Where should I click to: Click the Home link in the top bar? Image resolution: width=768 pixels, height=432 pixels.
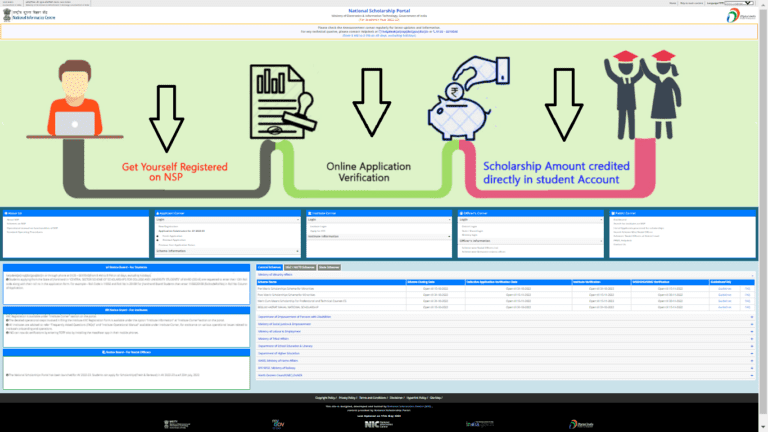(672, 3)
